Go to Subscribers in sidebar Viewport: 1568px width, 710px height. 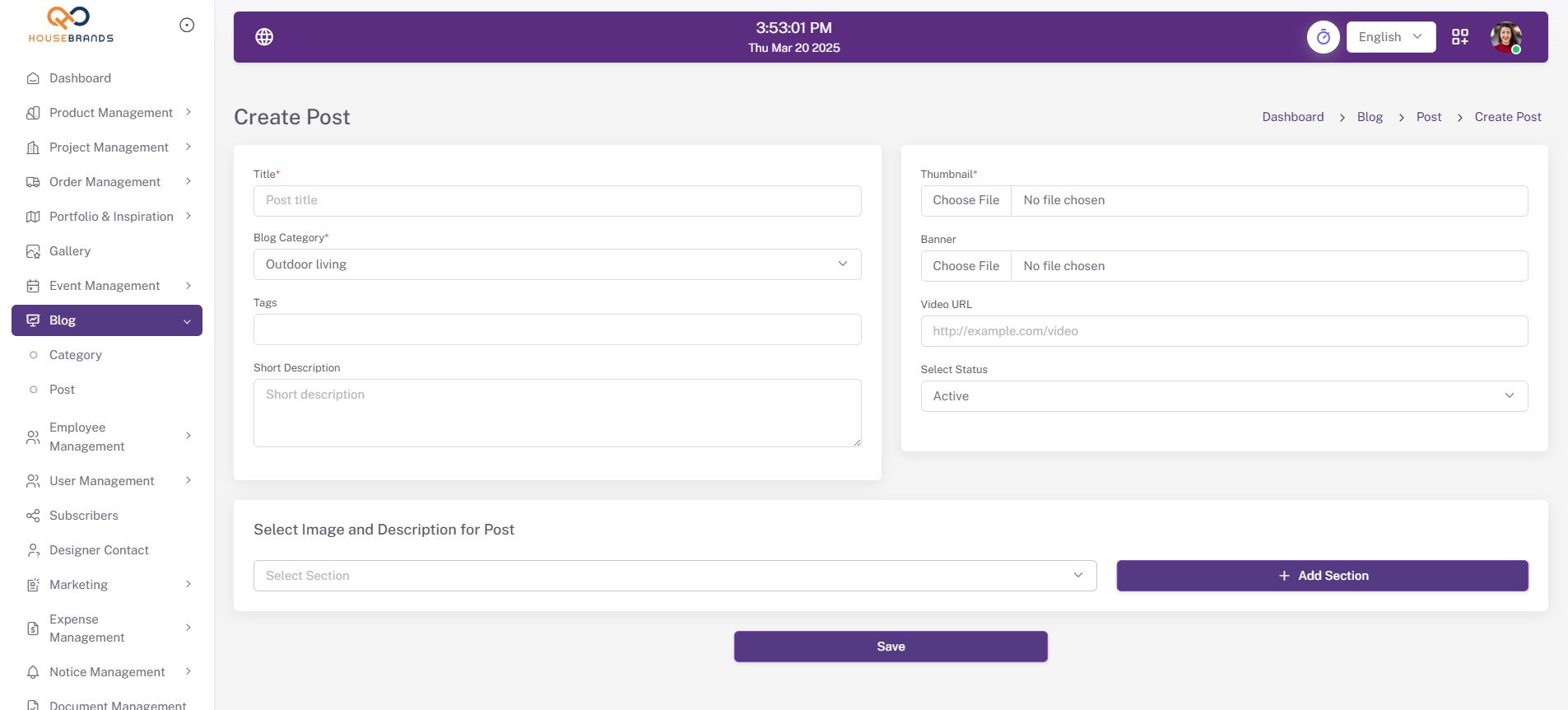84,516
